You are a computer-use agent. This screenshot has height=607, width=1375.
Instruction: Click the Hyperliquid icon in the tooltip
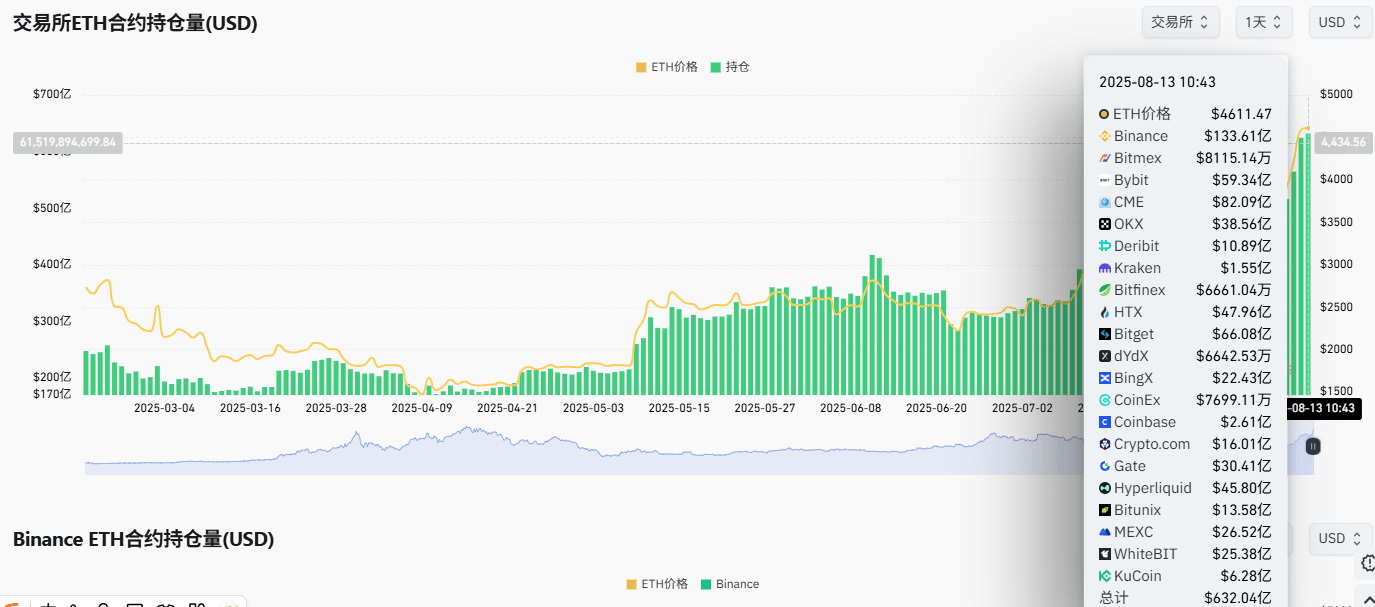pos(1103,487)
